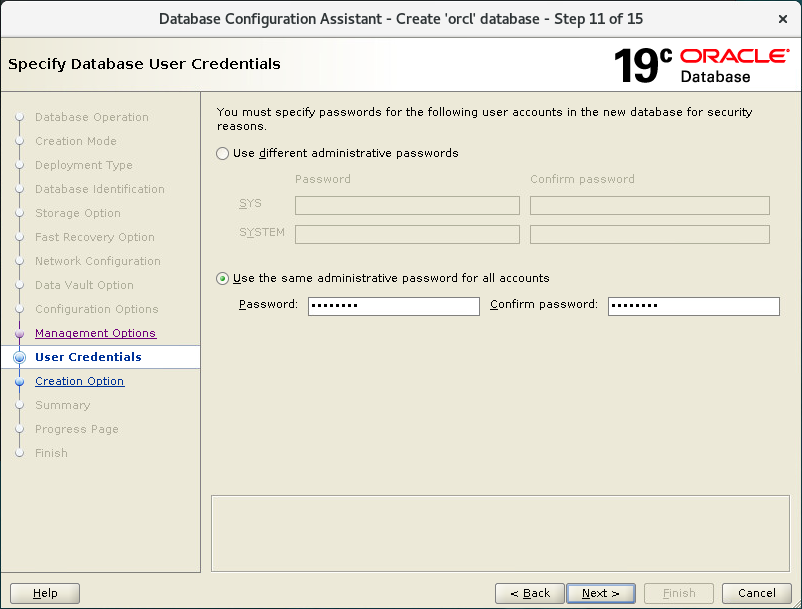
Task: Click the Creation Option step bullet icon
Action: 19,381
